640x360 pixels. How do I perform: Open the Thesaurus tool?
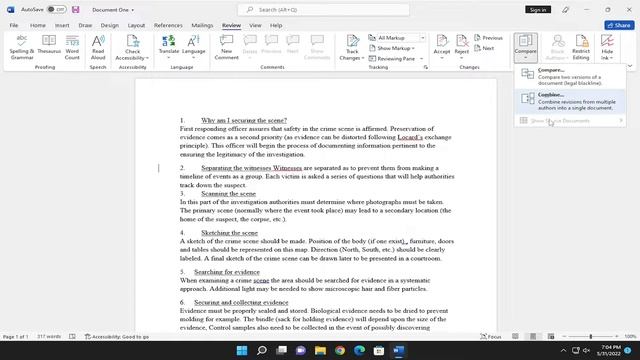(49, 44)
